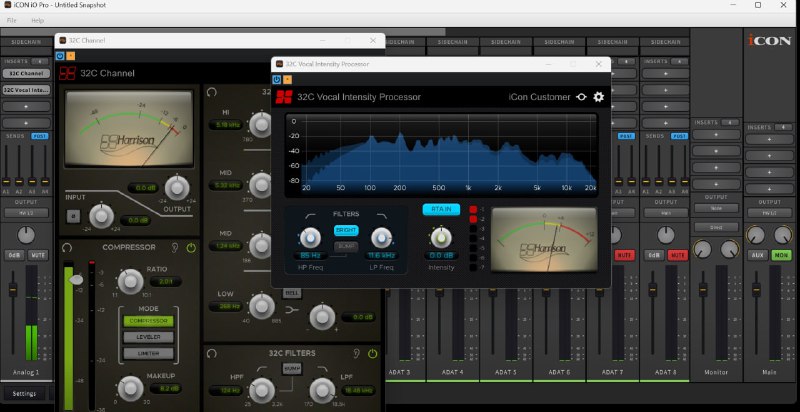
Task: Toggle the phase invert button near INPUT
Action: coord(73,217)
